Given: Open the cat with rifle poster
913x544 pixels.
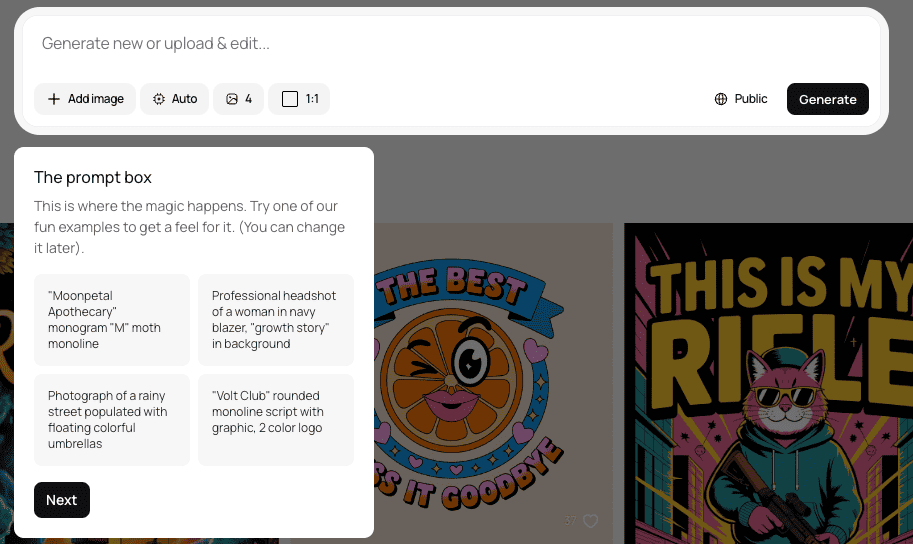Looking at the screenshot, I should point(769,383).
